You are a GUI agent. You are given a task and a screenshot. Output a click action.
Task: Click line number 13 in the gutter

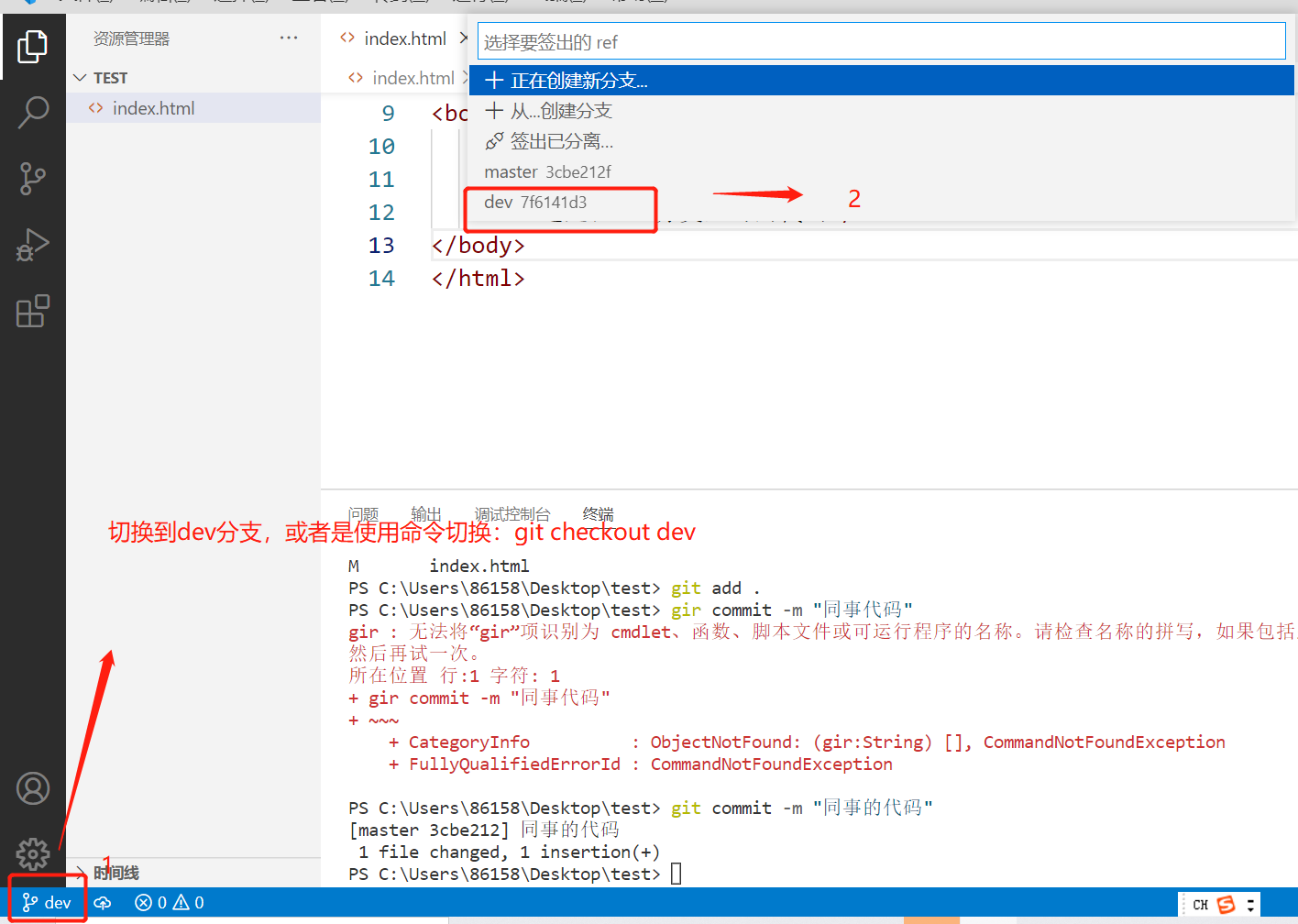point(381,246)
